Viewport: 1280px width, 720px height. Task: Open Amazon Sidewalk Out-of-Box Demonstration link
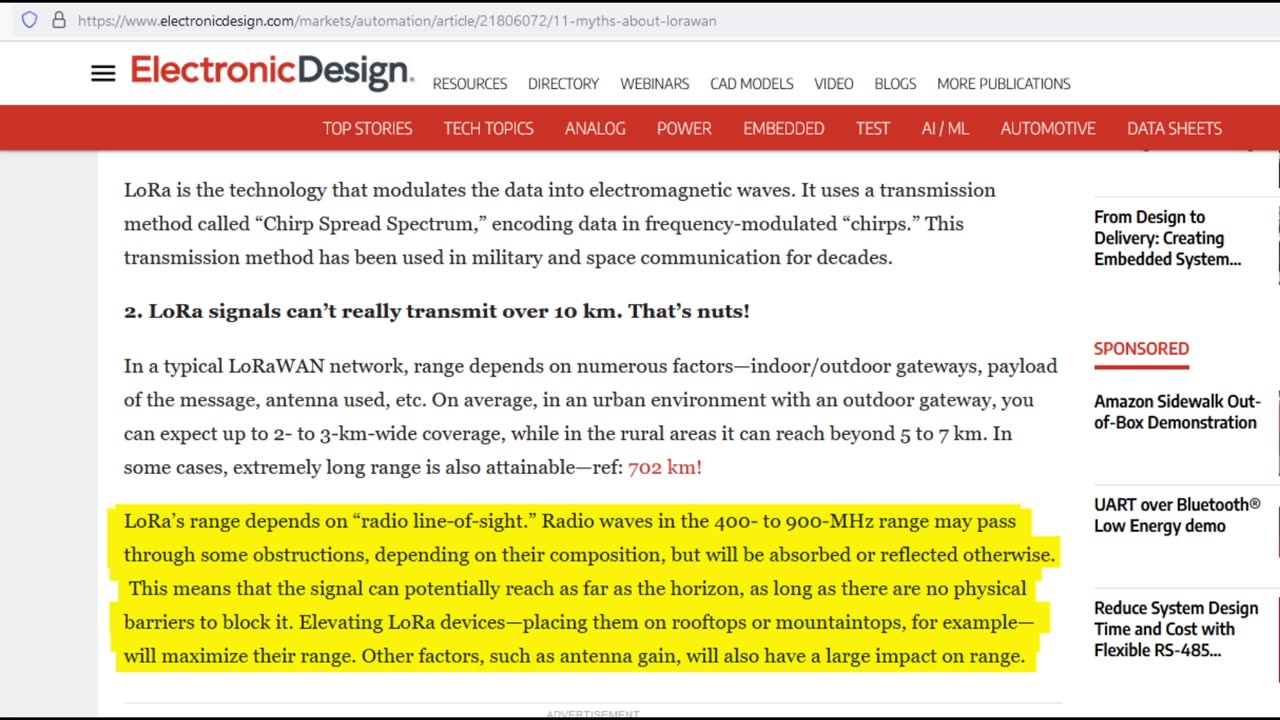(1177, 412)
